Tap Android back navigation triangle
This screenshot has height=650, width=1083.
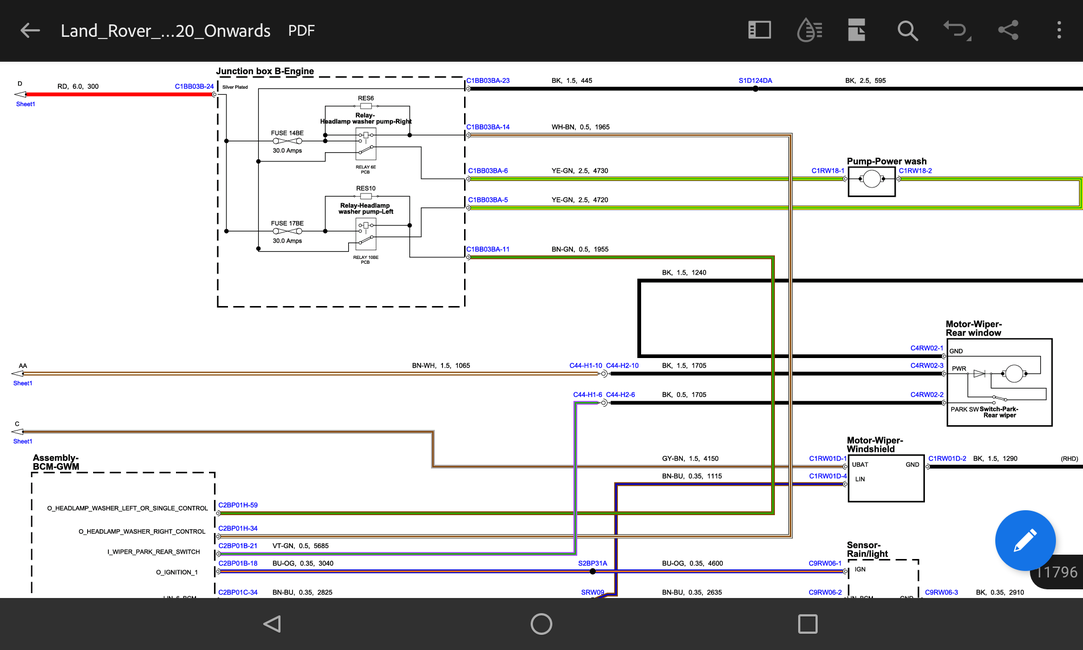272,624
